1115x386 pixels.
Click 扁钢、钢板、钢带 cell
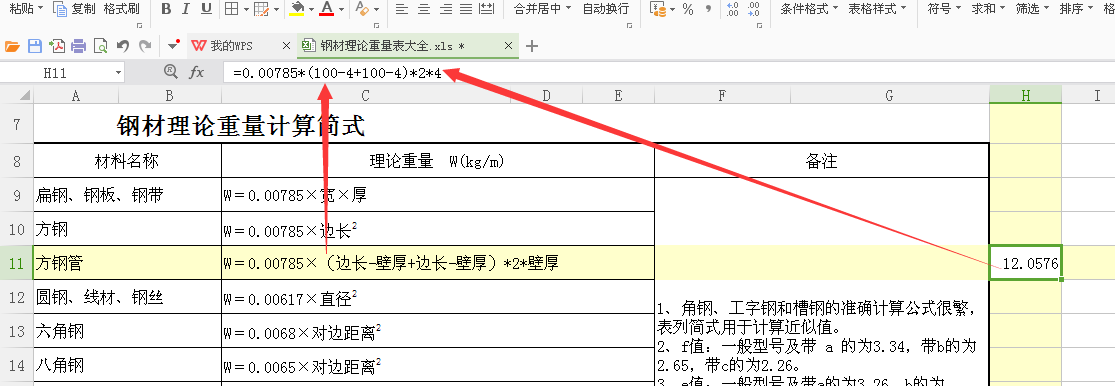coord(127,195)
